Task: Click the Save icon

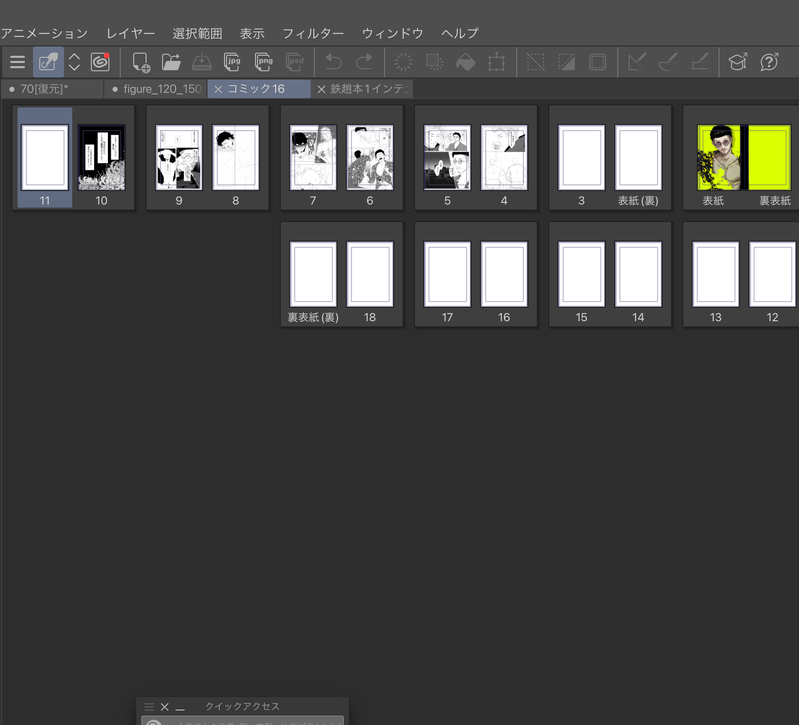Action: [x=202, y=62]
